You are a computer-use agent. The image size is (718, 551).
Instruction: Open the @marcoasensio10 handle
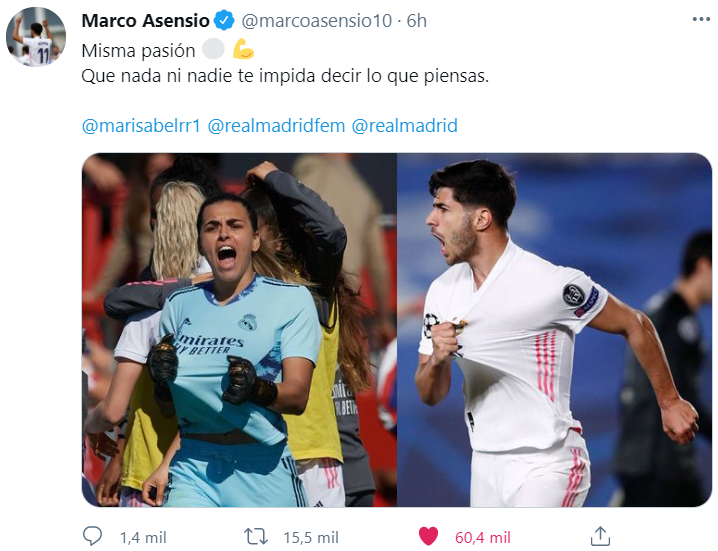316,21
